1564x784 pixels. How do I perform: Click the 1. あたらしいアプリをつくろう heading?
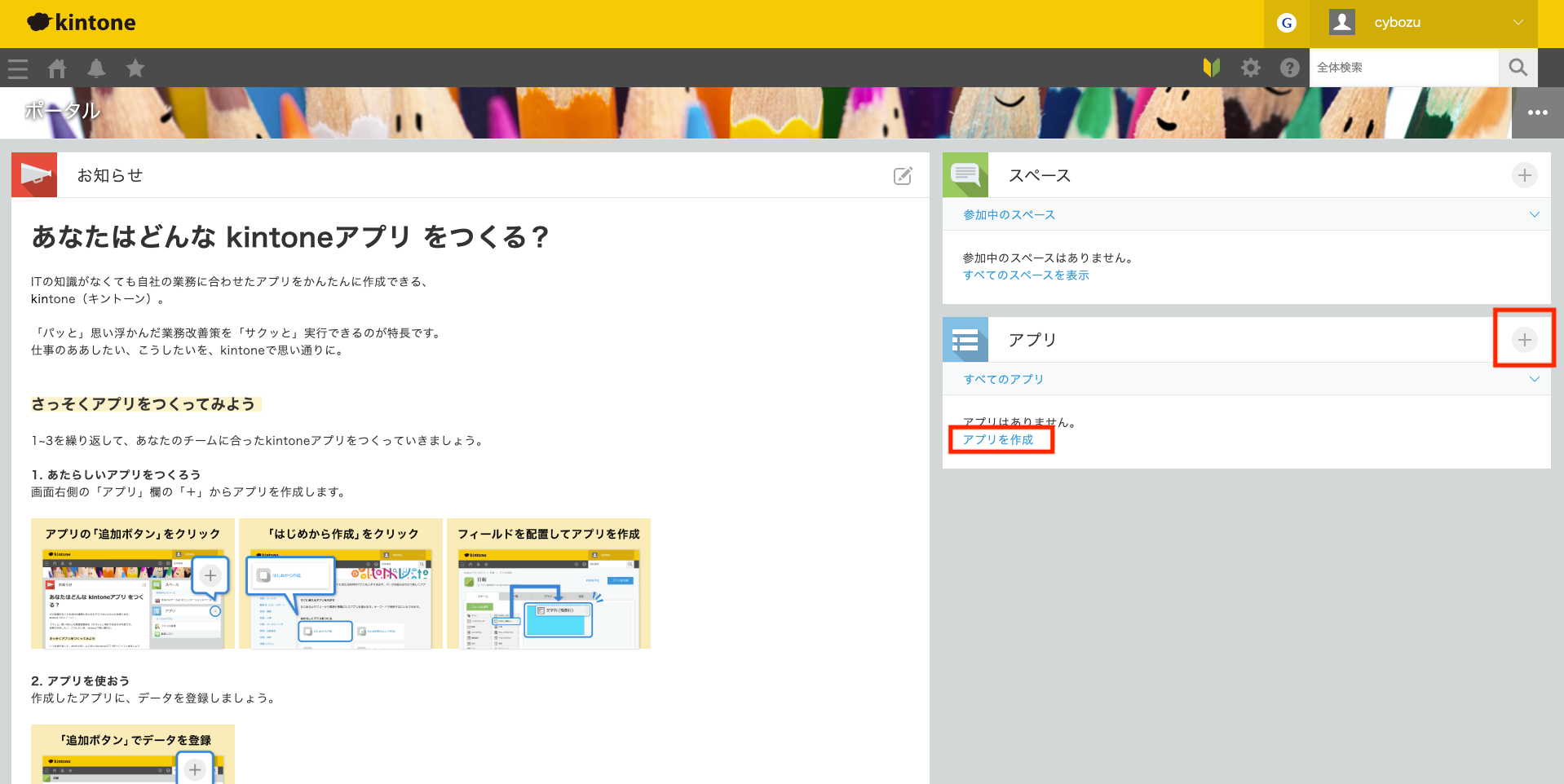tap(116, 474)
